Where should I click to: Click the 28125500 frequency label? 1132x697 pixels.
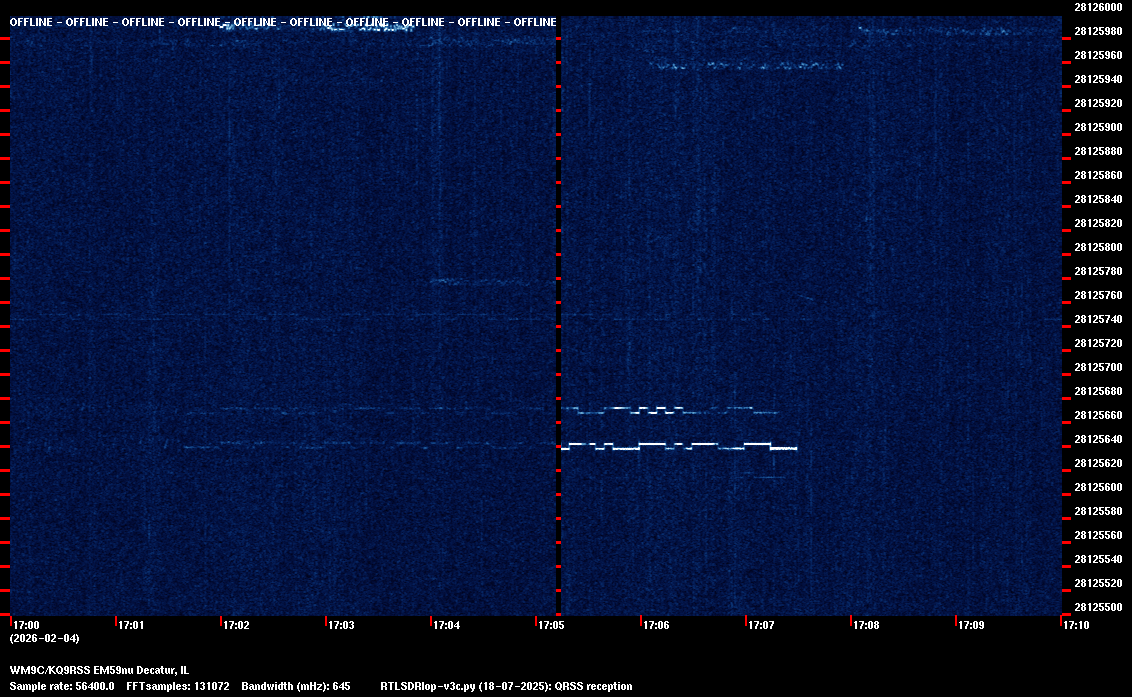(x=1097, y=607)
